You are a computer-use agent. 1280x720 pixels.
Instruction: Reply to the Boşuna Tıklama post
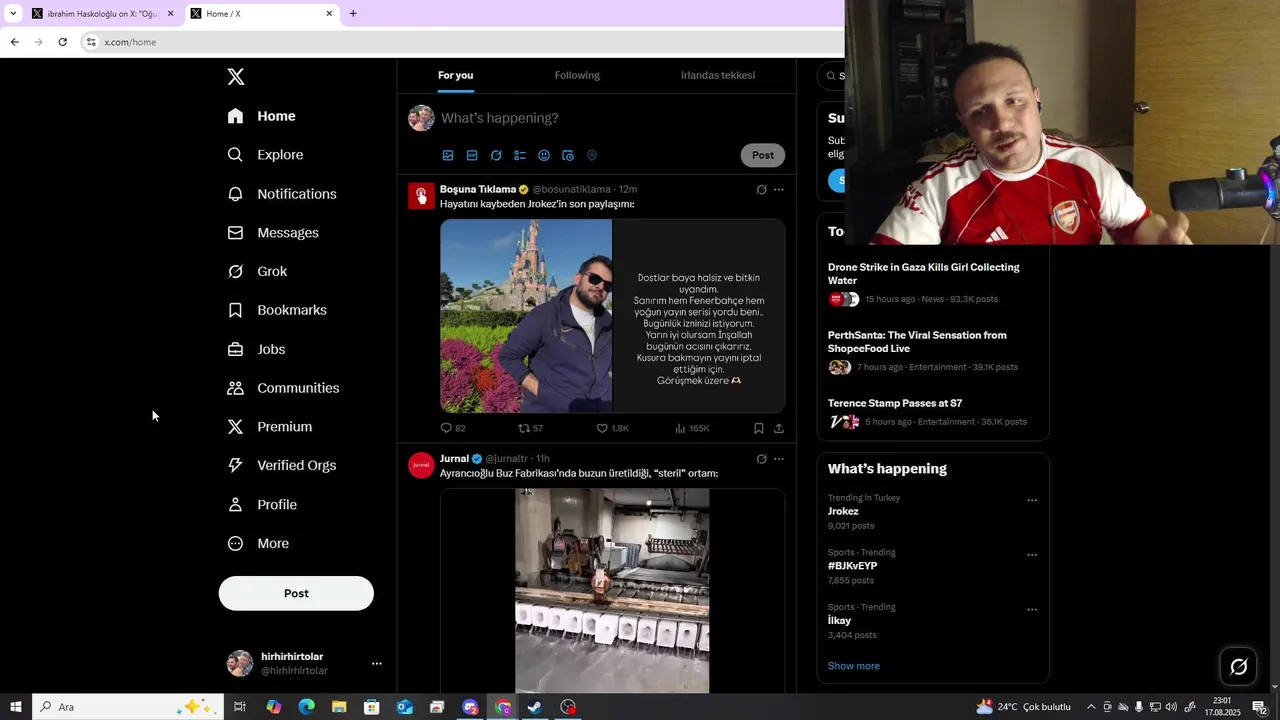453,428
